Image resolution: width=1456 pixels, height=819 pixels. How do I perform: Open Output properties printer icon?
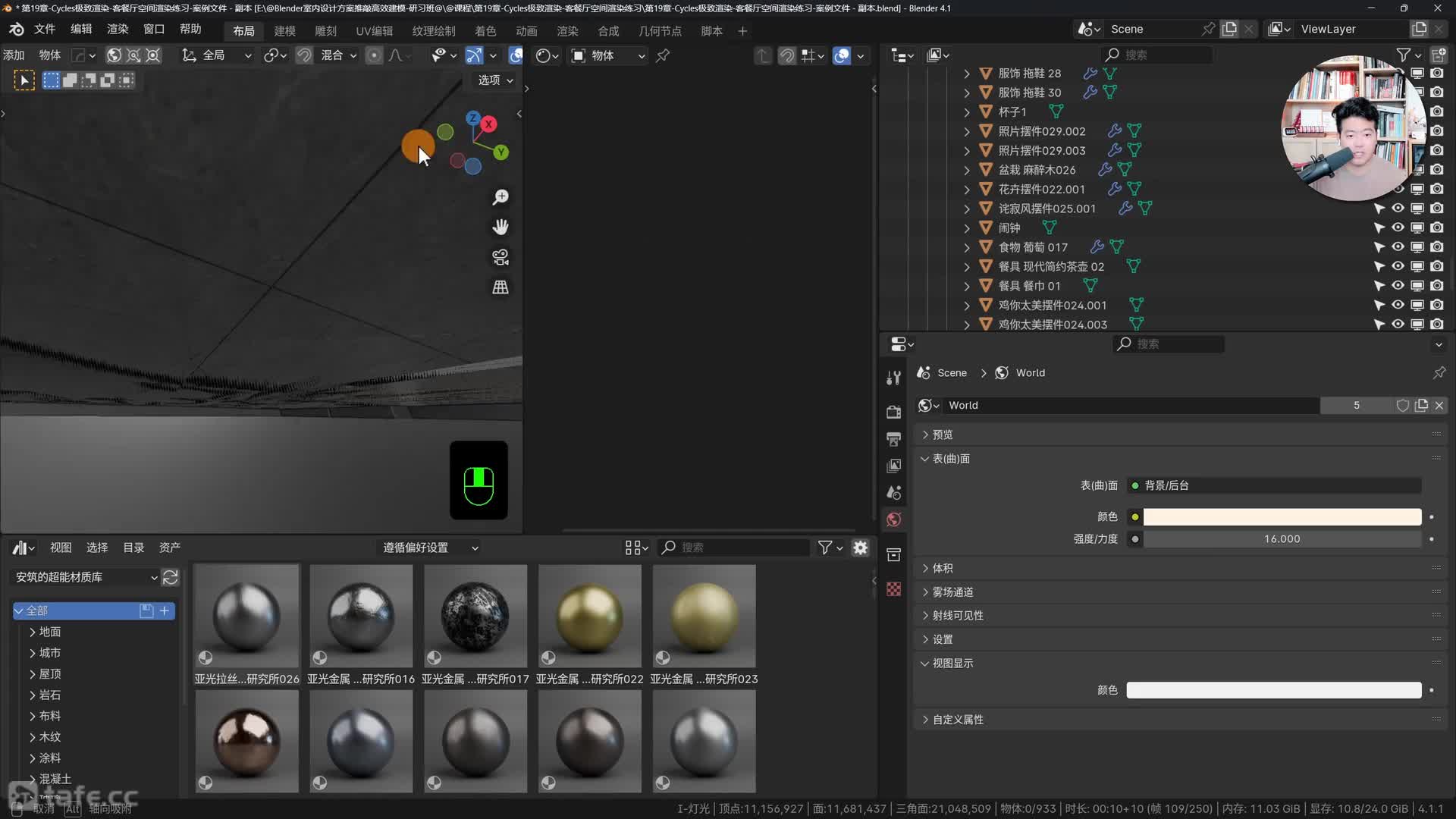point(894,438)
